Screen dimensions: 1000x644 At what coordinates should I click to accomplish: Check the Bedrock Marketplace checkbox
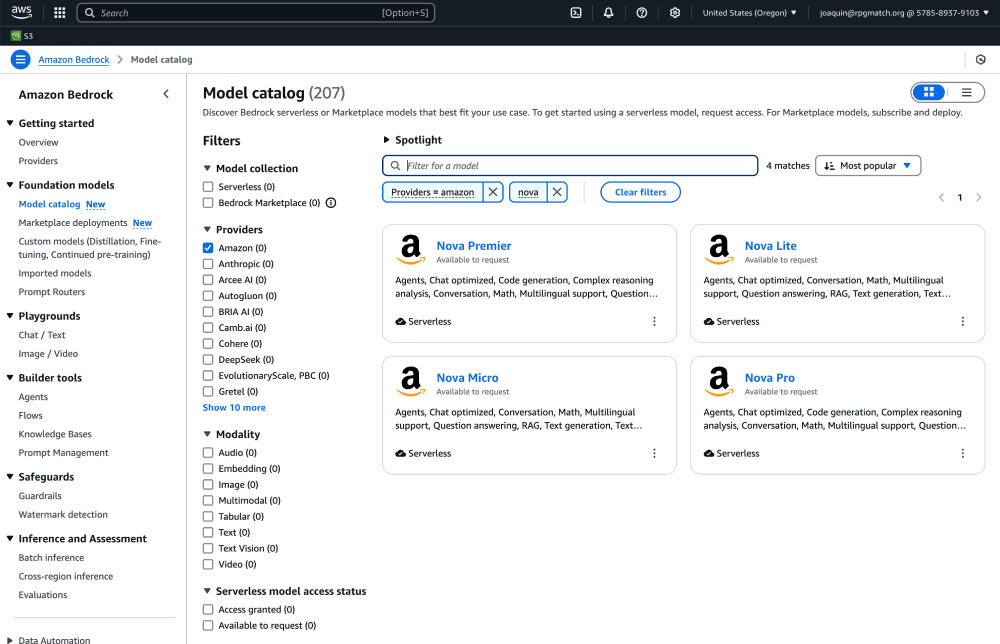(x=208, y=203)
